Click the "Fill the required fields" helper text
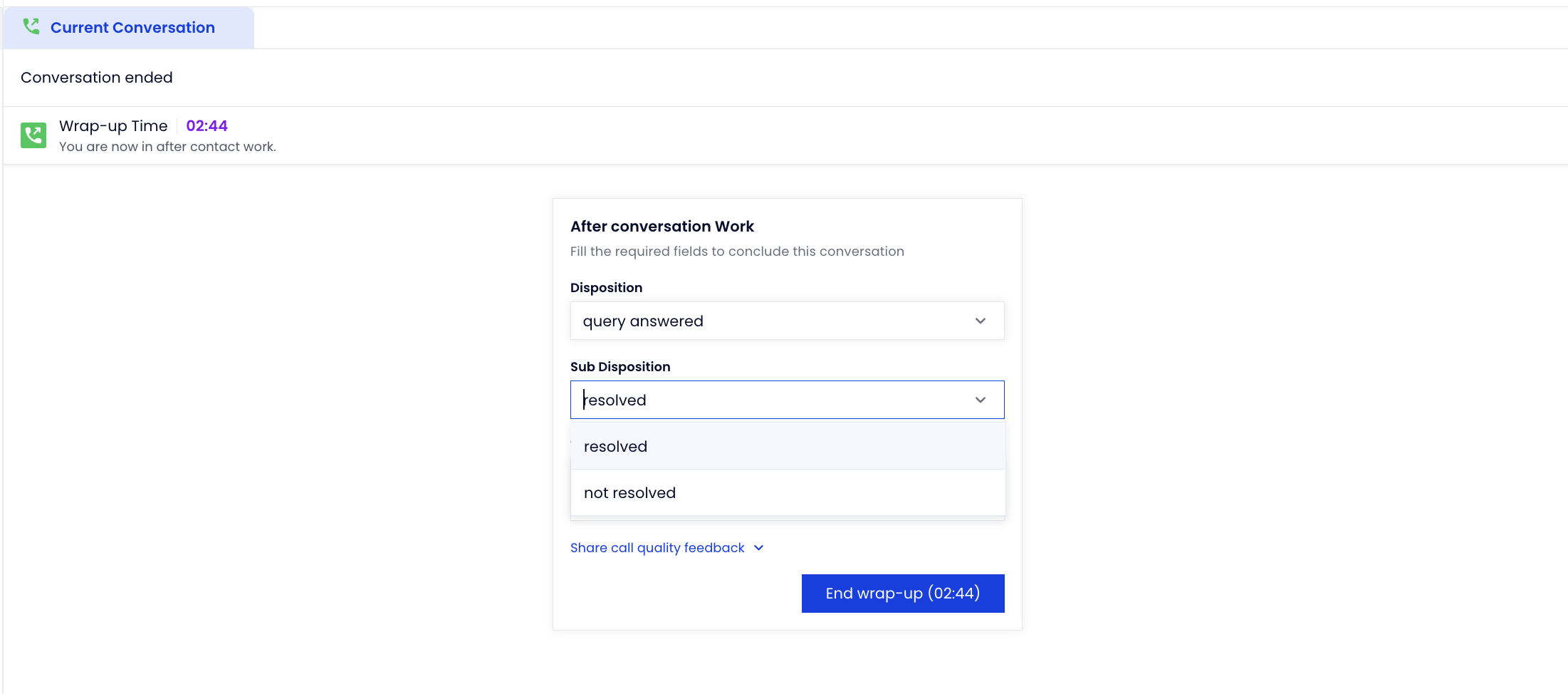Viewport: 1568px width, 694px height. coord(737,252)
